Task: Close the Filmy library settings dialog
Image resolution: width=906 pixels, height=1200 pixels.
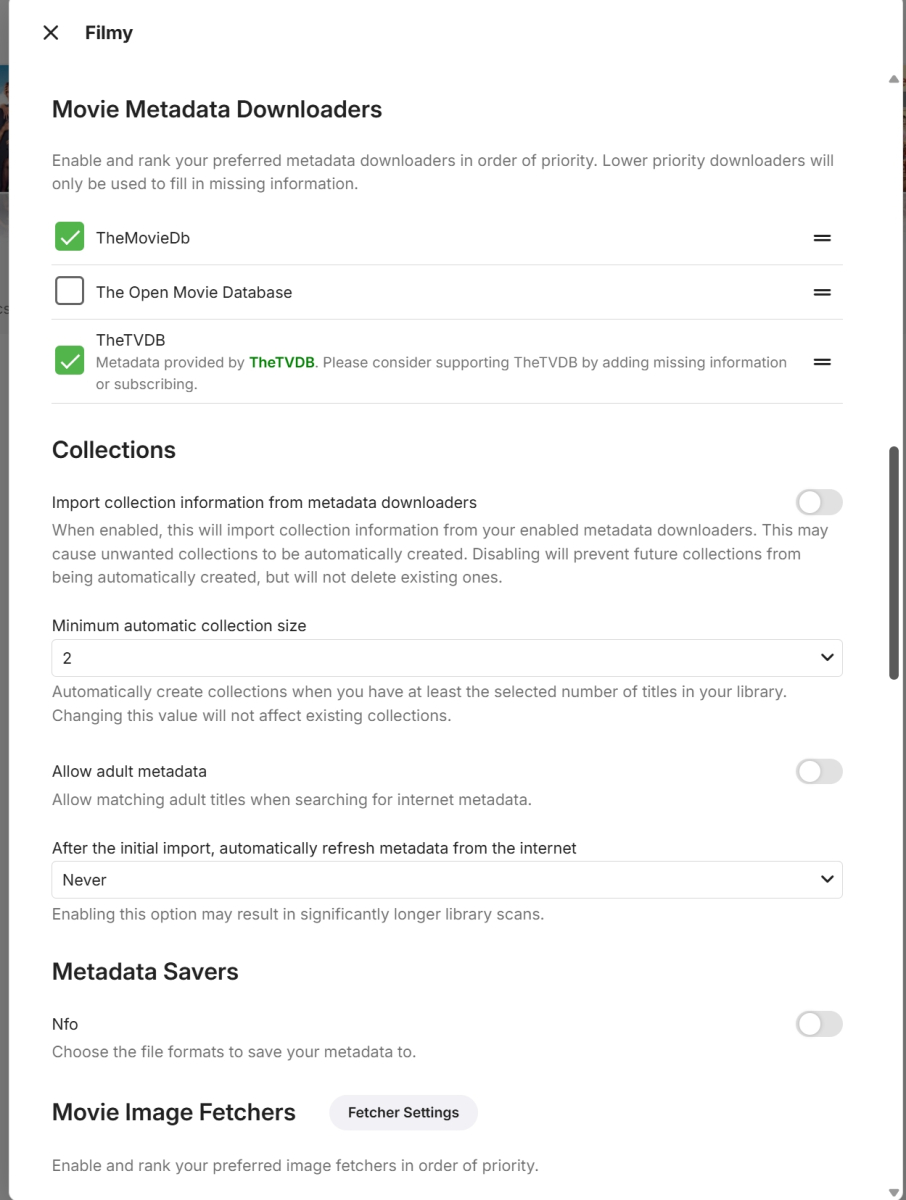Action: (51, 33)
